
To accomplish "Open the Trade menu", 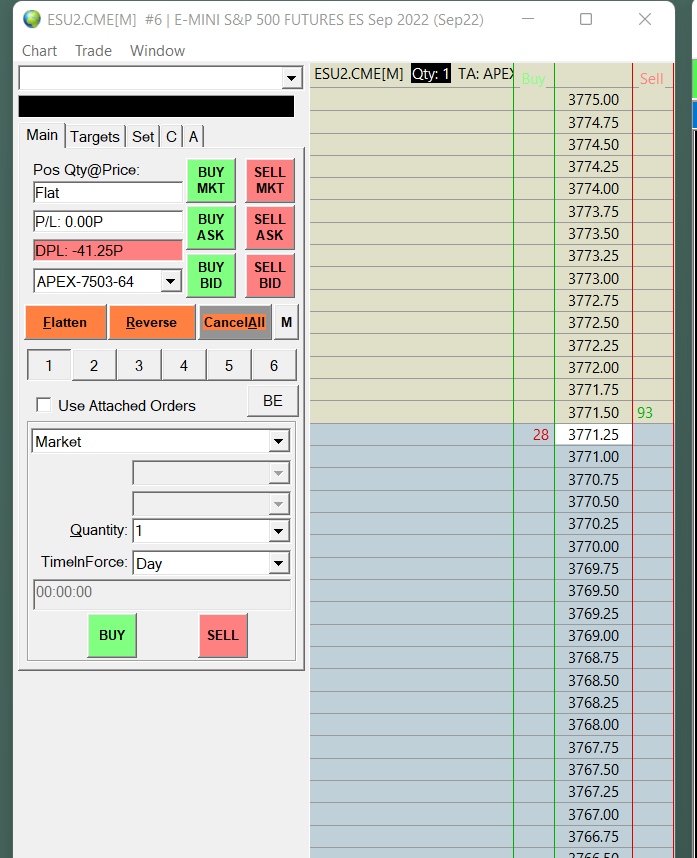I will 94,51.
